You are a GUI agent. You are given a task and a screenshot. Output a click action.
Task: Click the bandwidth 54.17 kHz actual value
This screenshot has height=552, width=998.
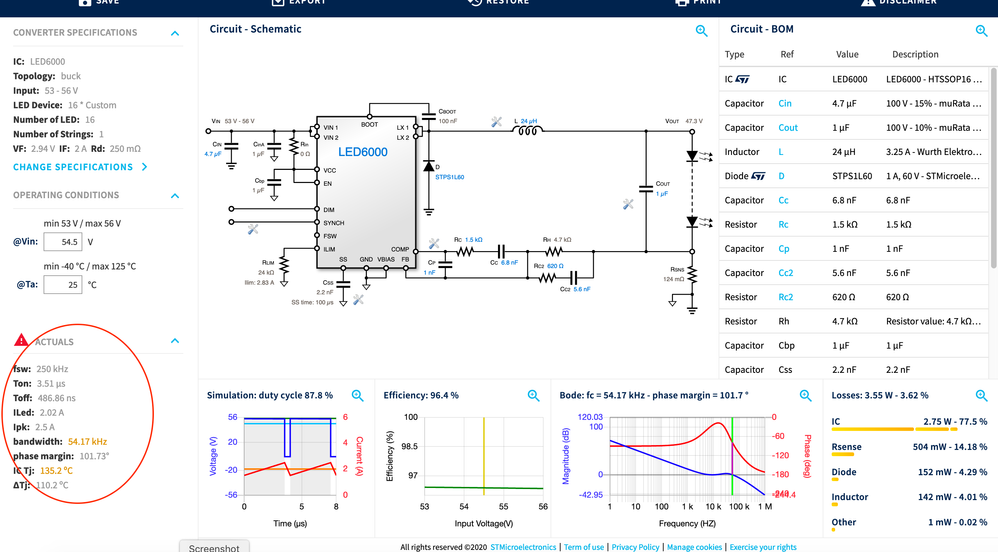tap(87, 441)
